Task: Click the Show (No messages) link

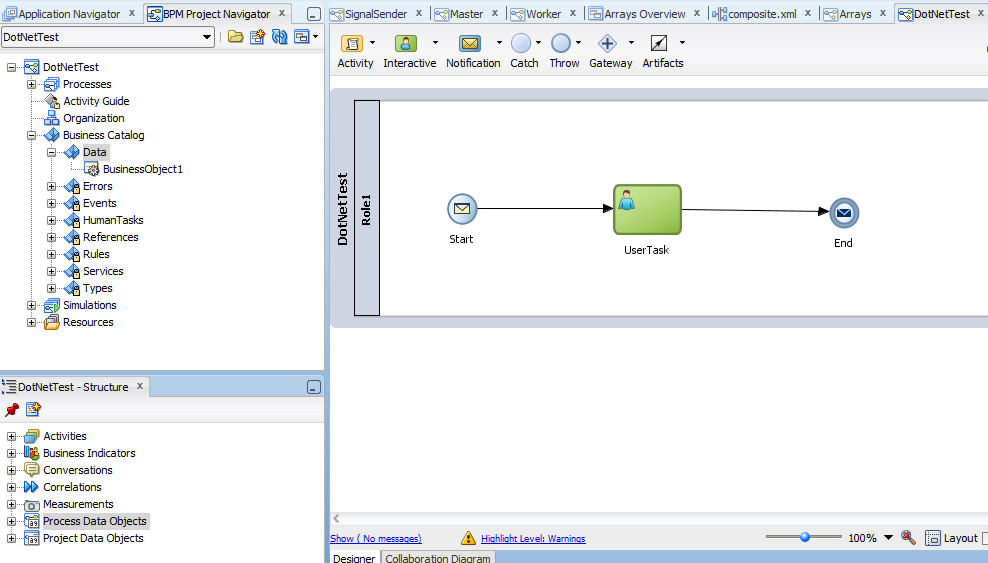Action: pyautogui.click(x=376, y=539)
